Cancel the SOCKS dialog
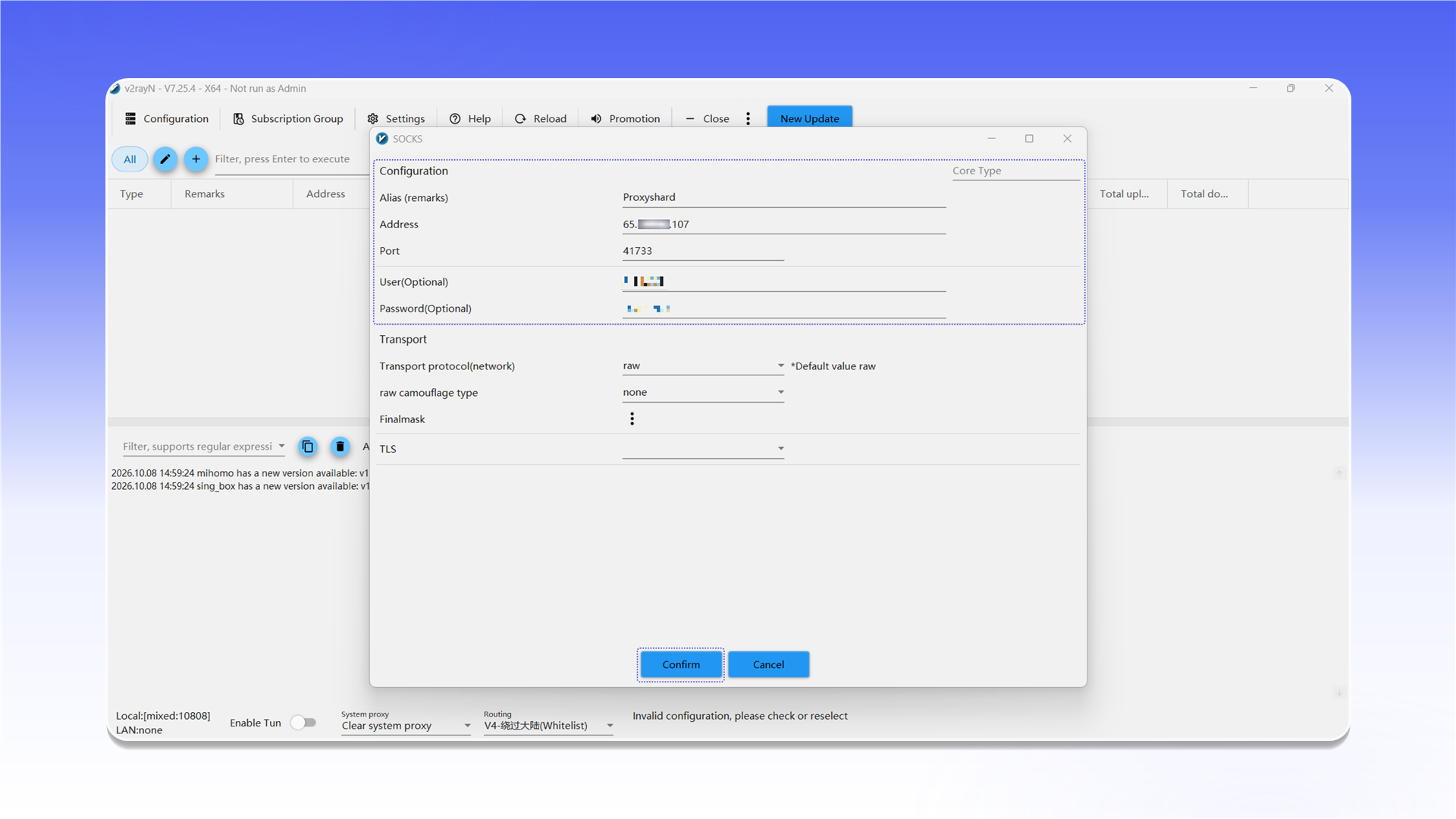Screen dimensions: 1456x819 768,664
